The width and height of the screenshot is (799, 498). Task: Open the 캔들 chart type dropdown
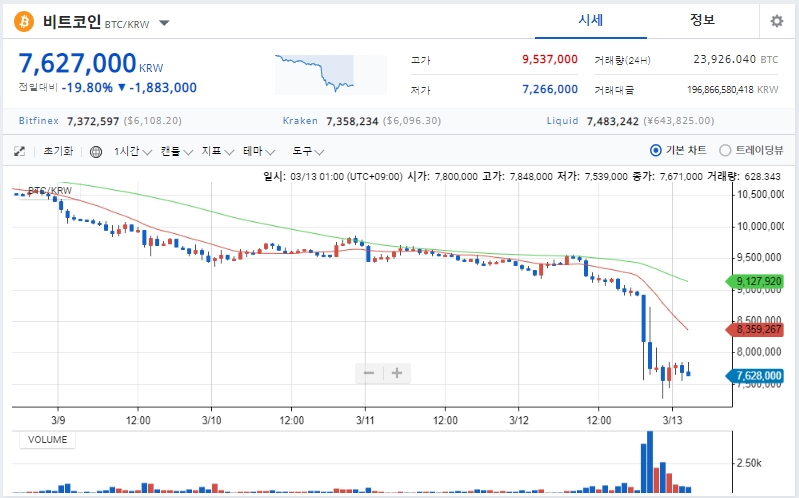176,151
